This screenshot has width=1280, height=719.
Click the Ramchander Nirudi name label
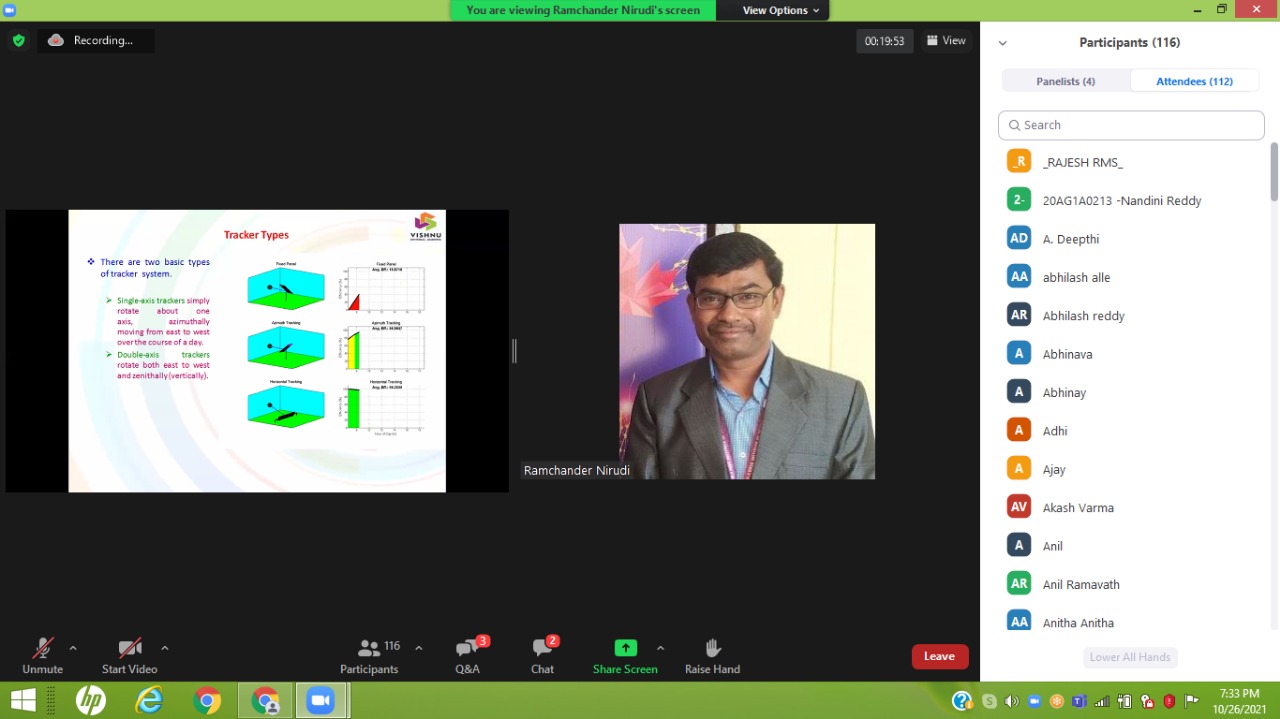tap(577, 470)
